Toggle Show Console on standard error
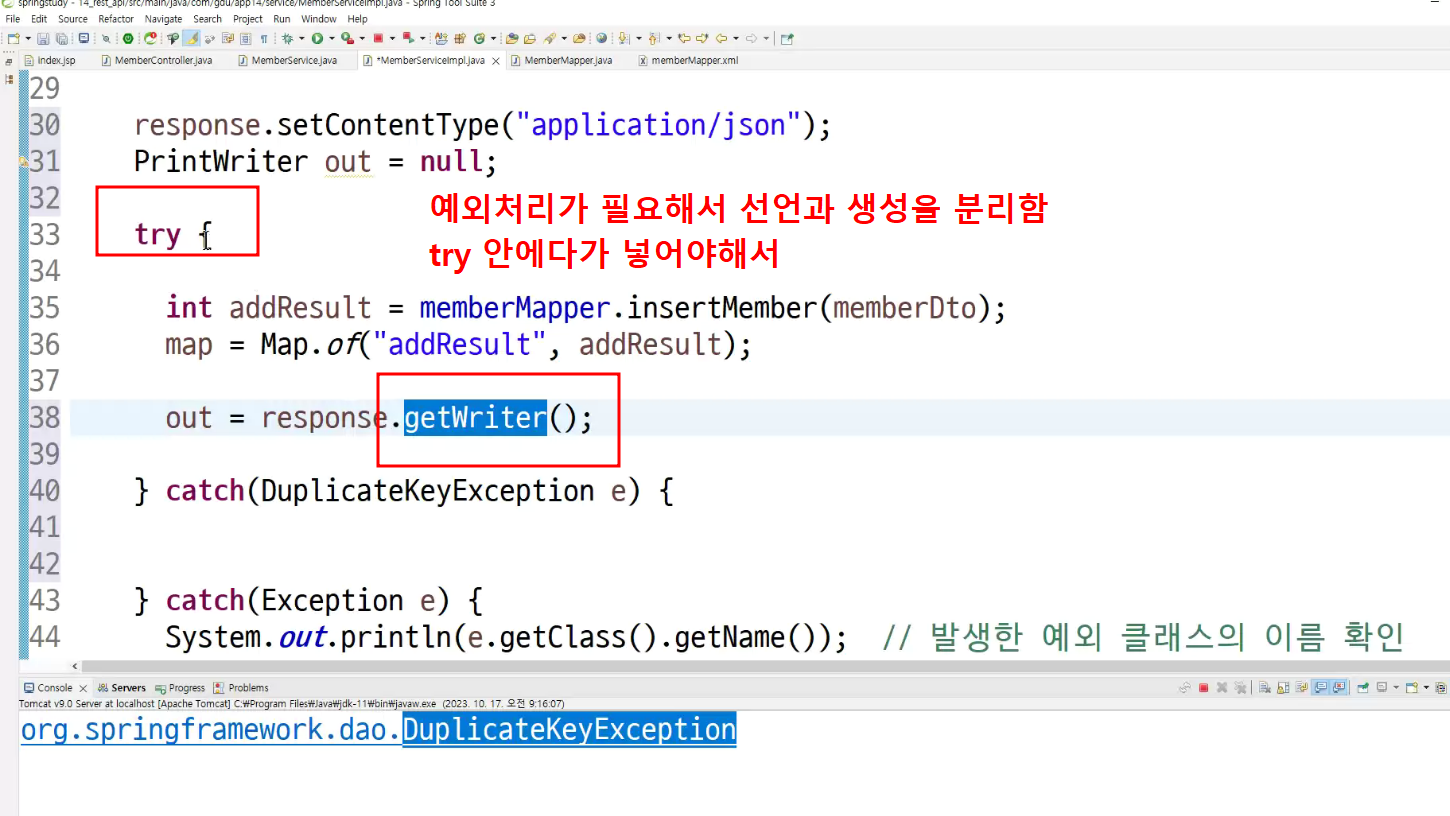The image size is (1450, 816). pos(1339,688)
